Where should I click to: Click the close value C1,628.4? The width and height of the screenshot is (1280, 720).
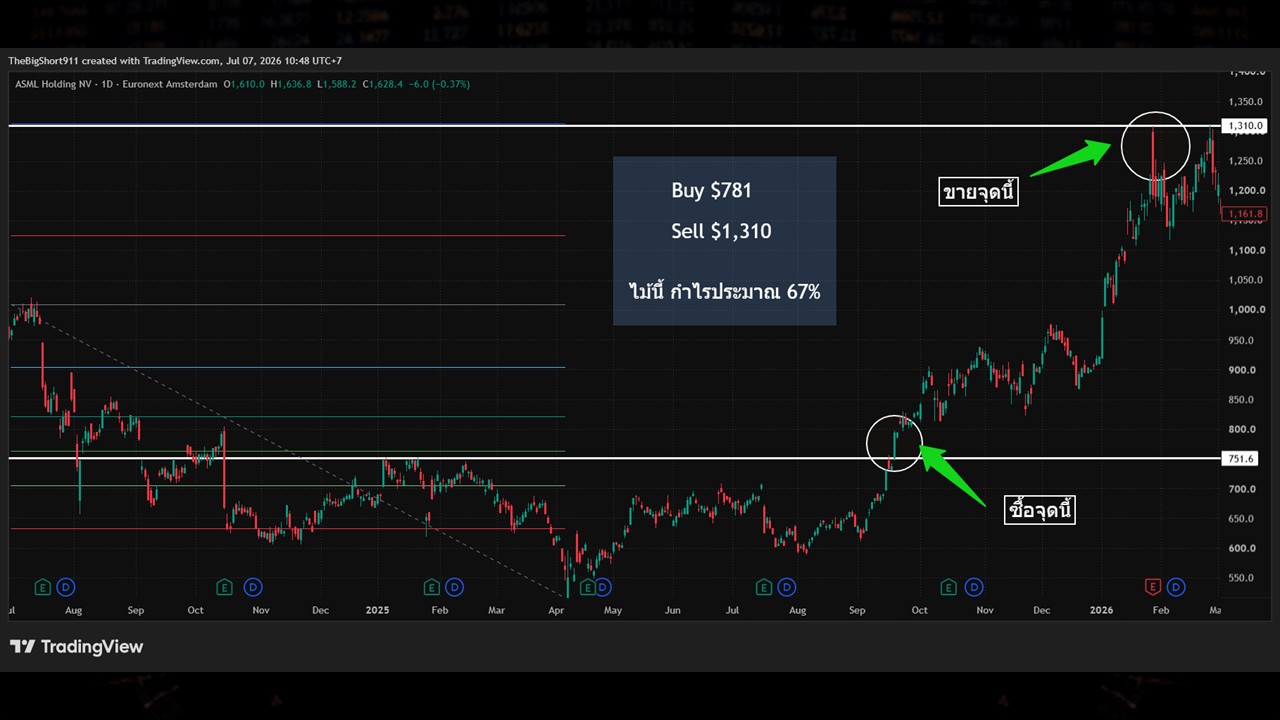tap(383, 84)
